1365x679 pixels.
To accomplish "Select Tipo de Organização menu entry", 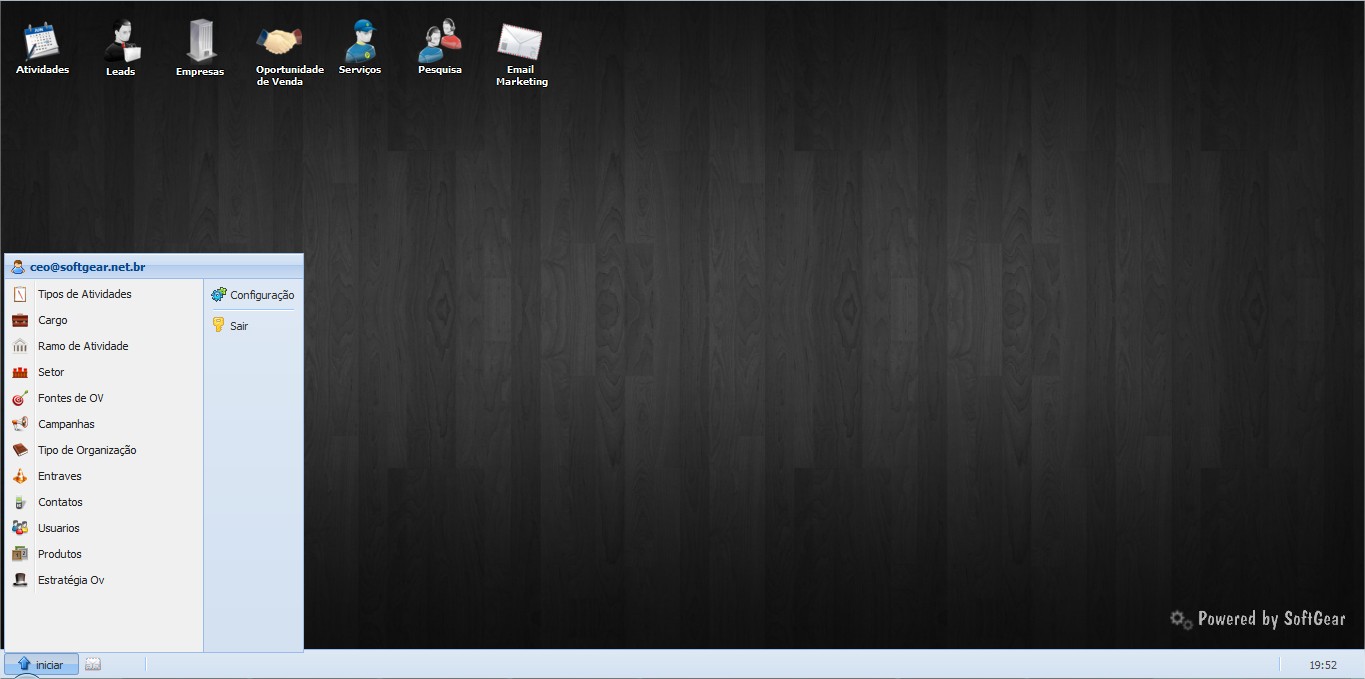I will [x=104, y=450].
